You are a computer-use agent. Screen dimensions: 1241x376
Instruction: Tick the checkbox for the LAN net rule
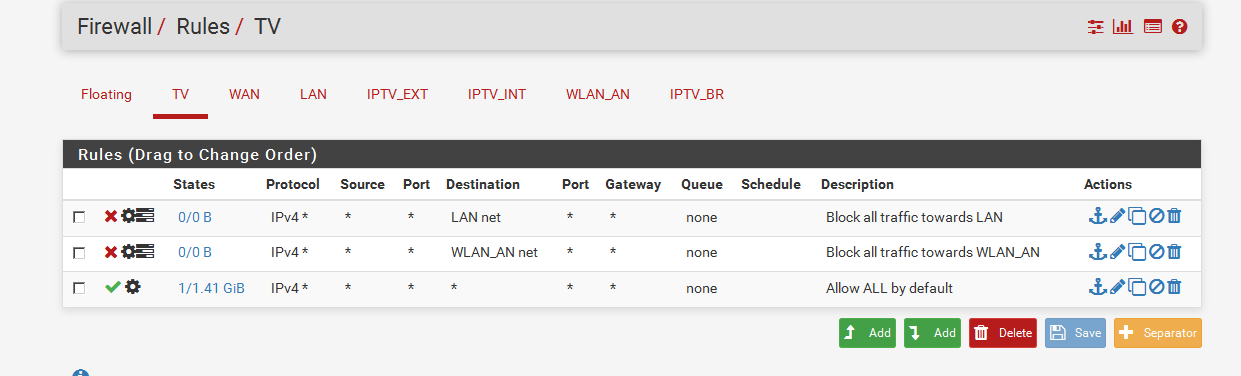click(x=79, y=217)
